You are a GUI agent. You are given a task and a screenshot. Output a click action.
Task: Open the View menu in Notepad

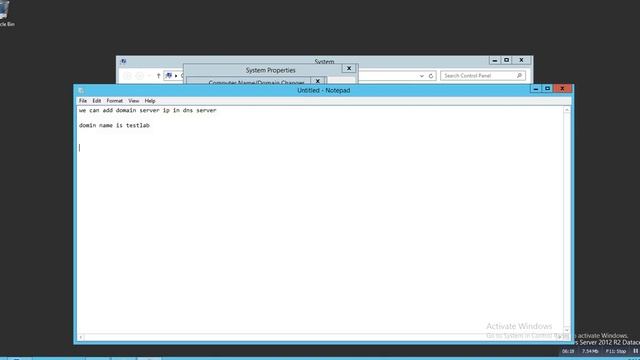point(133,101)
